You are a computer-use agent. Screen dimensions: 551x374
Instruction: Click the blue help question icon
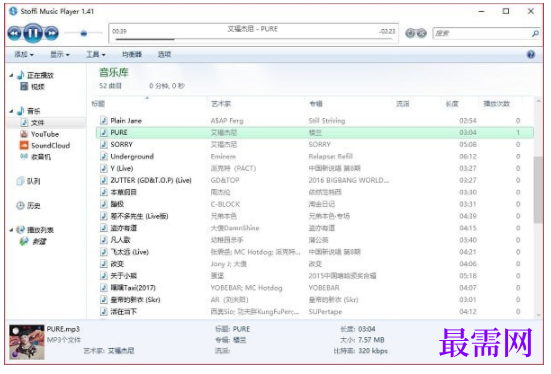[531, 54]
